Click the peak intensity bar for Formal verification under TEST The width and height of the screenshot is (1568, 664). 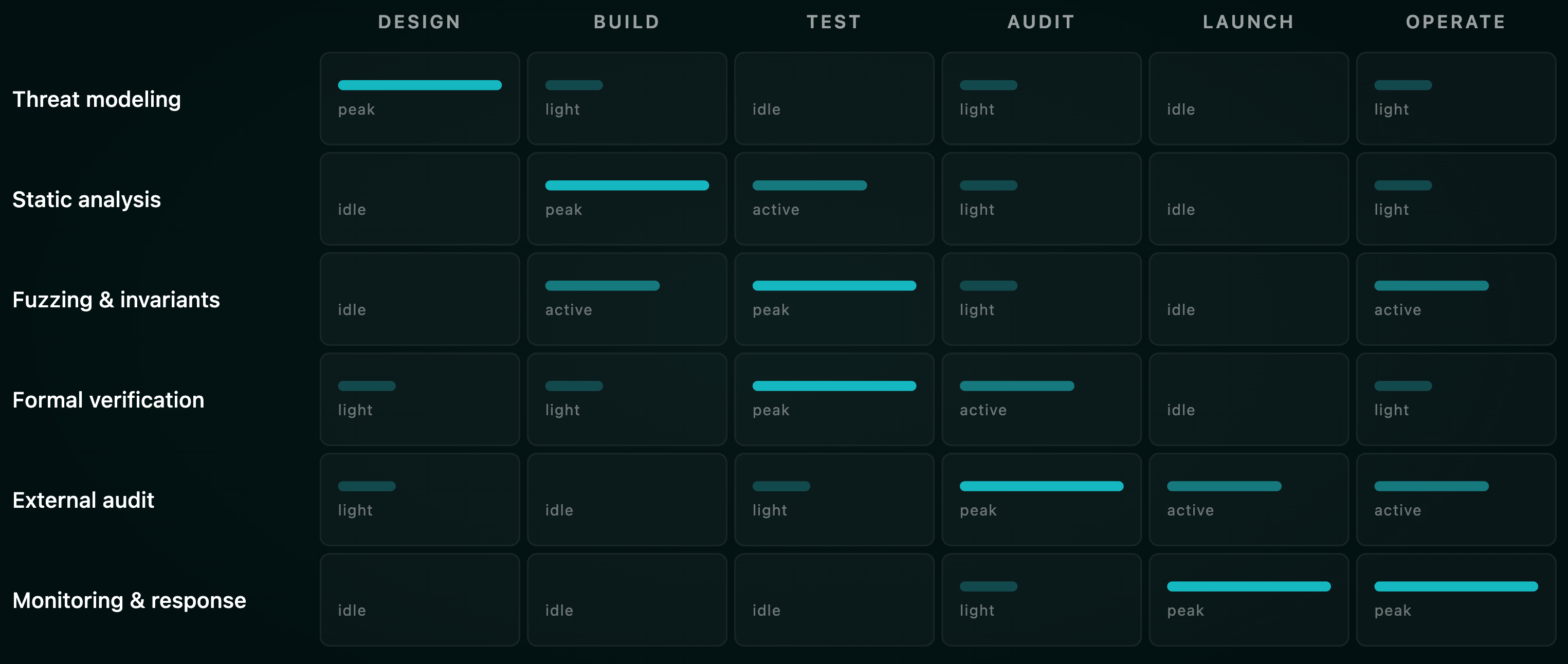pyautogui.click(x=834, y=386)
